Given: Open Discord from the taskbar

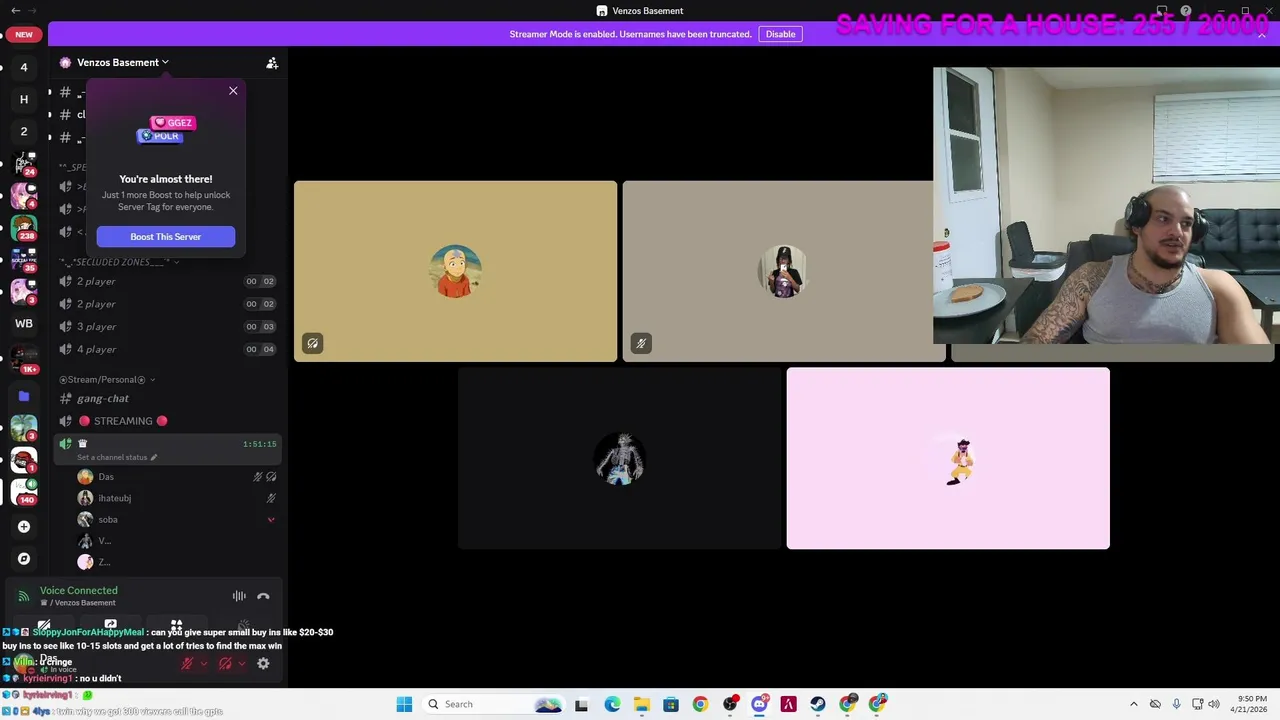Looking at the screenshot, I should [x=759, y=704].
